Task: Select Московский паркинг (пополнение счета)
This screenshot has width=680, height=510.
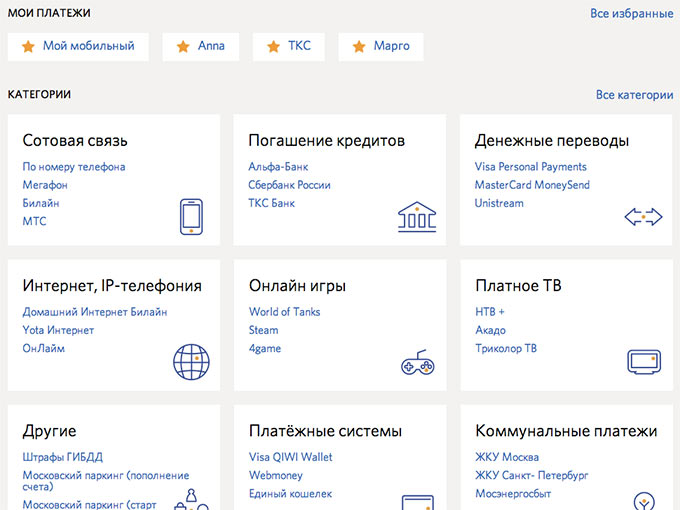Action: (x=106, y=481)
